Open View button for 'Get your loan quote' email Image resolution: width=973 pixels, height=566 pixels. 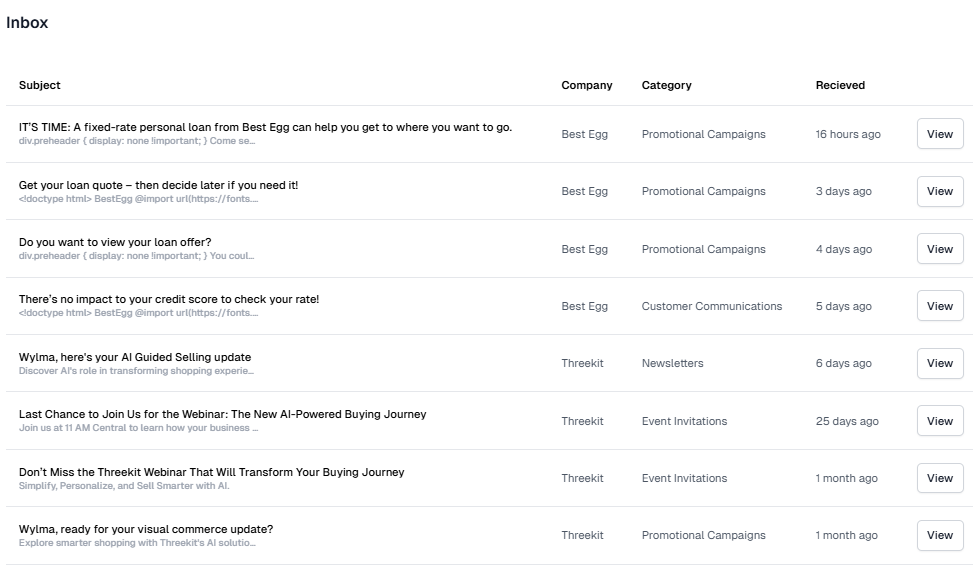(x=939, y=191)
